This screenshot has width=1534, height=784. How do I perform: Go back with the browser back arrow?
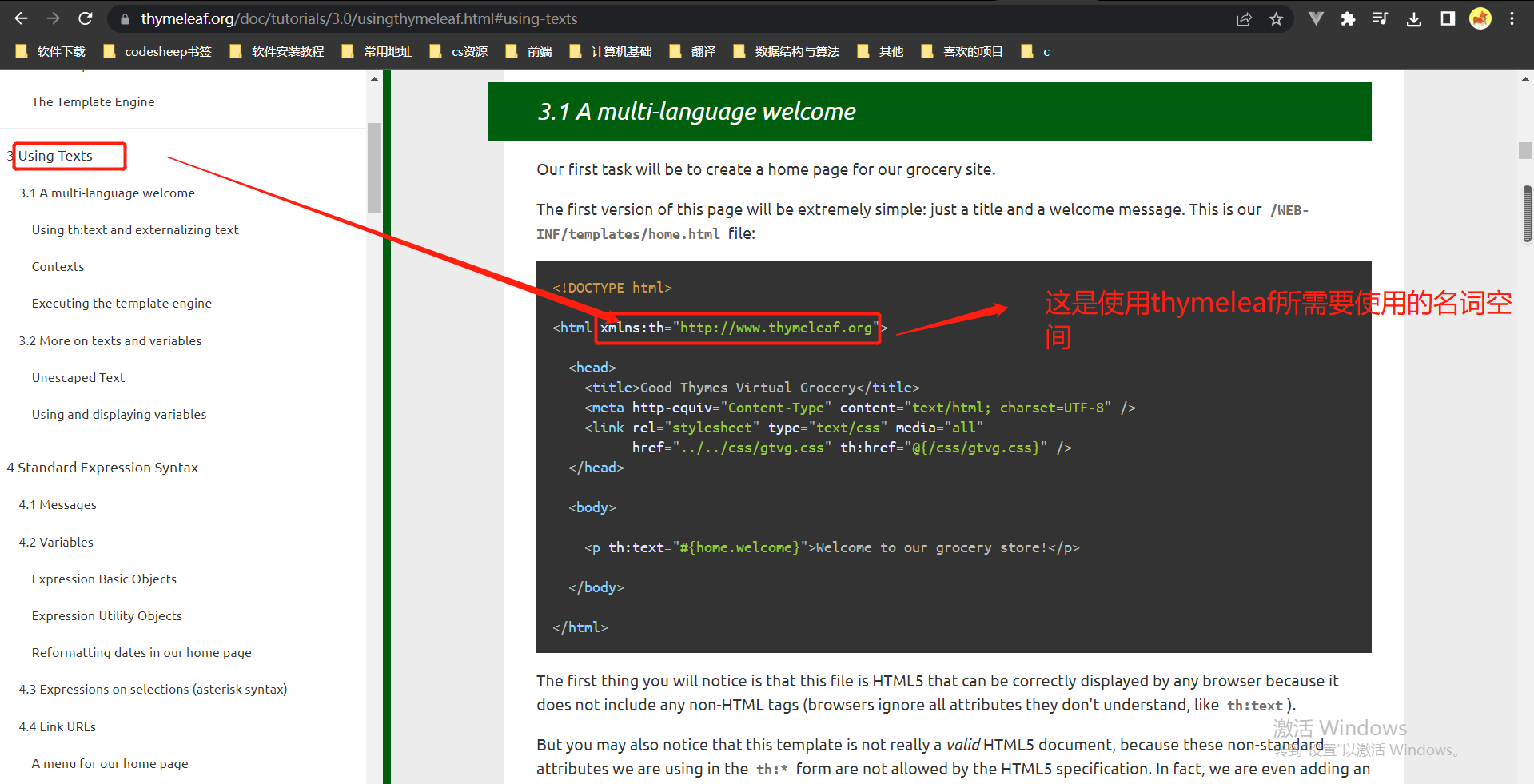[x=22, y=18]
